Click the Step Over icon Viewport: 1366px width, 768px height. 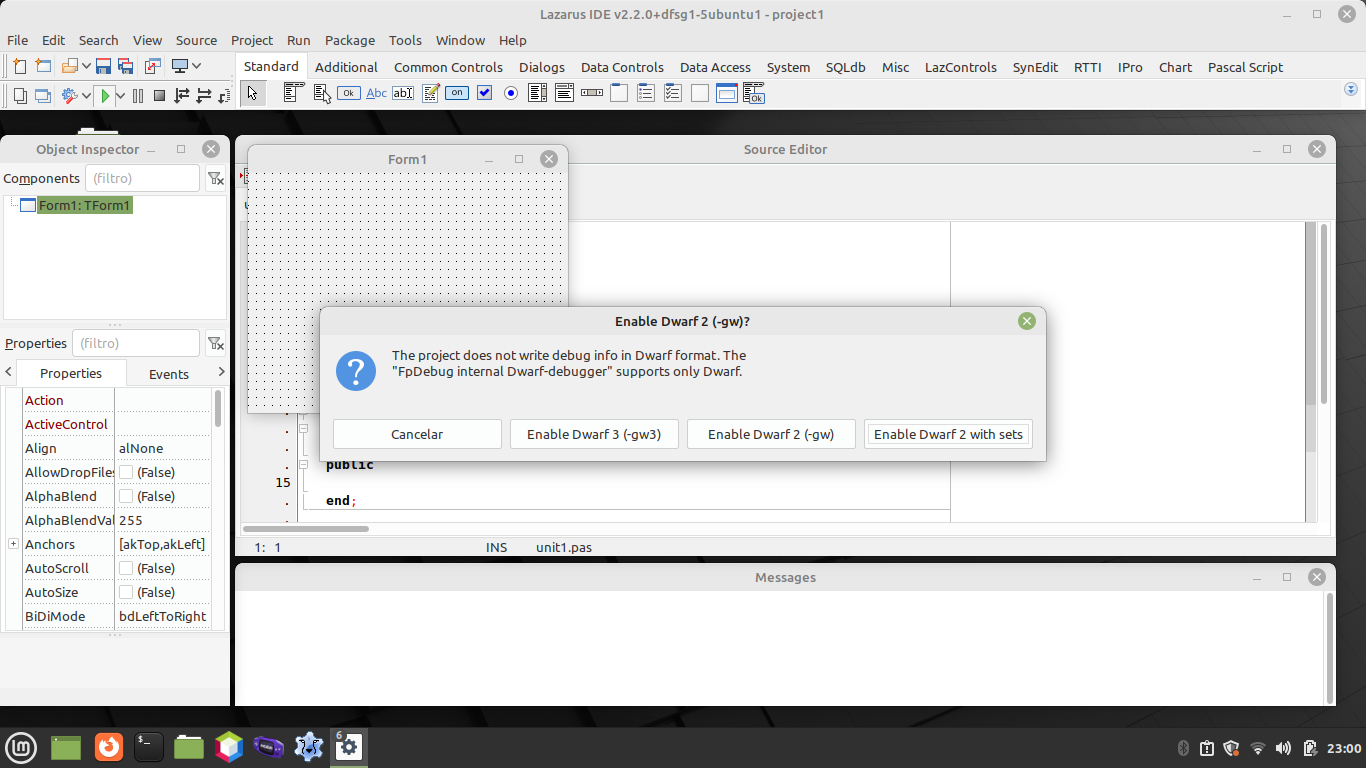(x=204, y=95)
